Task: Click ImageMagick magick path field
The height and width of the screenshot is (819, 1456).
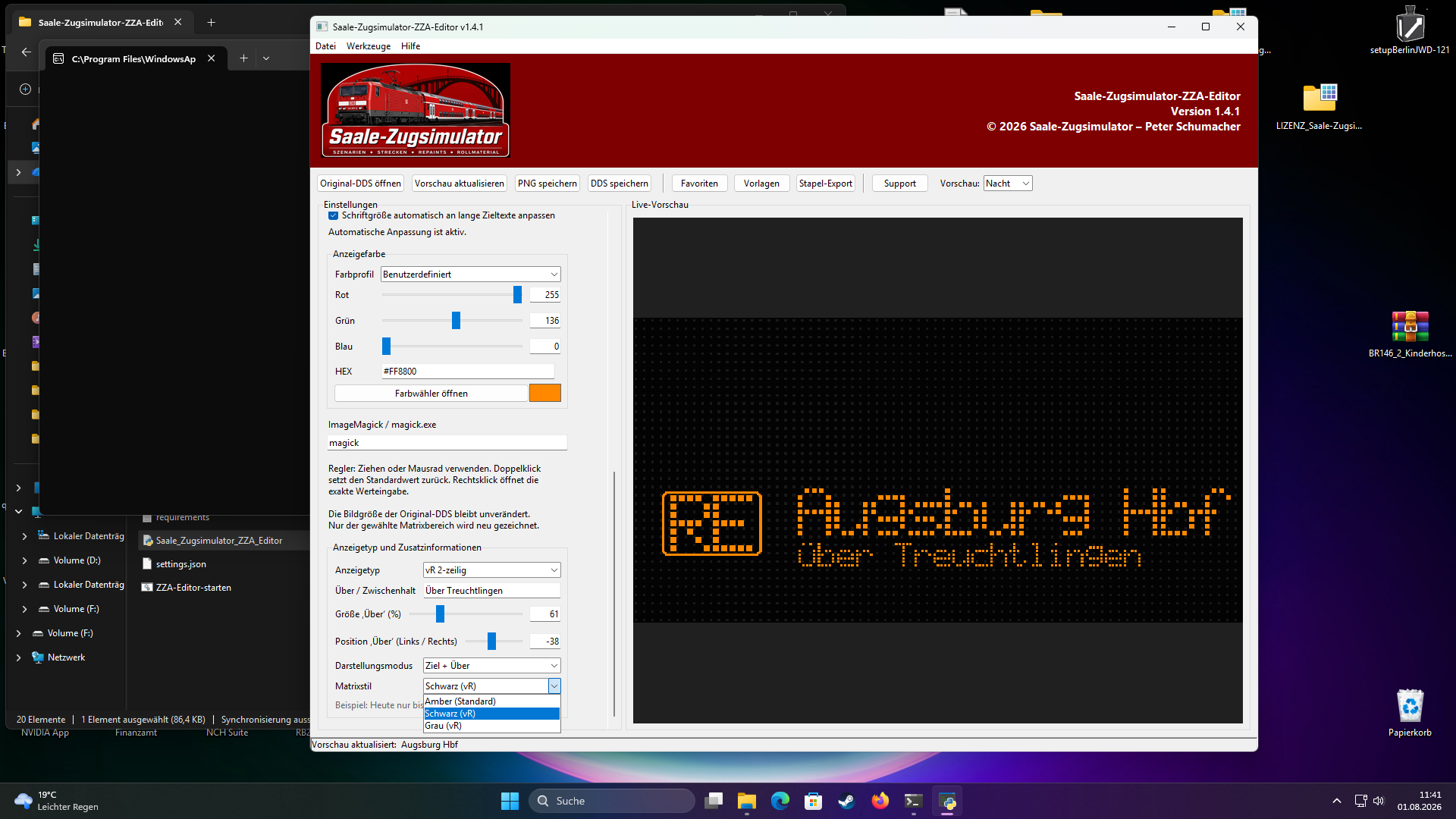Action: coord(447,443)
